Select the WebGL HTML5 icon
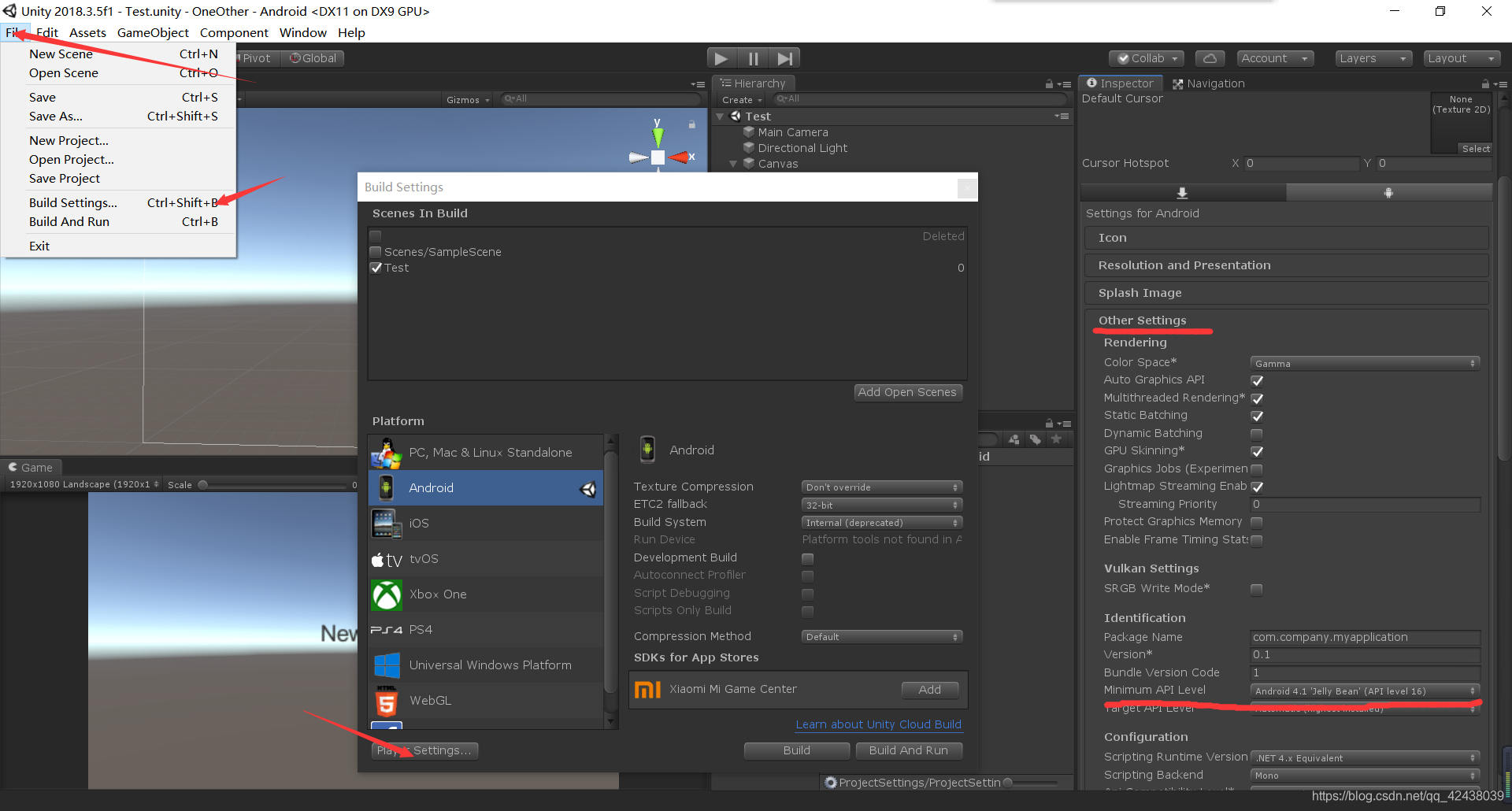 [x=386, y=701]
